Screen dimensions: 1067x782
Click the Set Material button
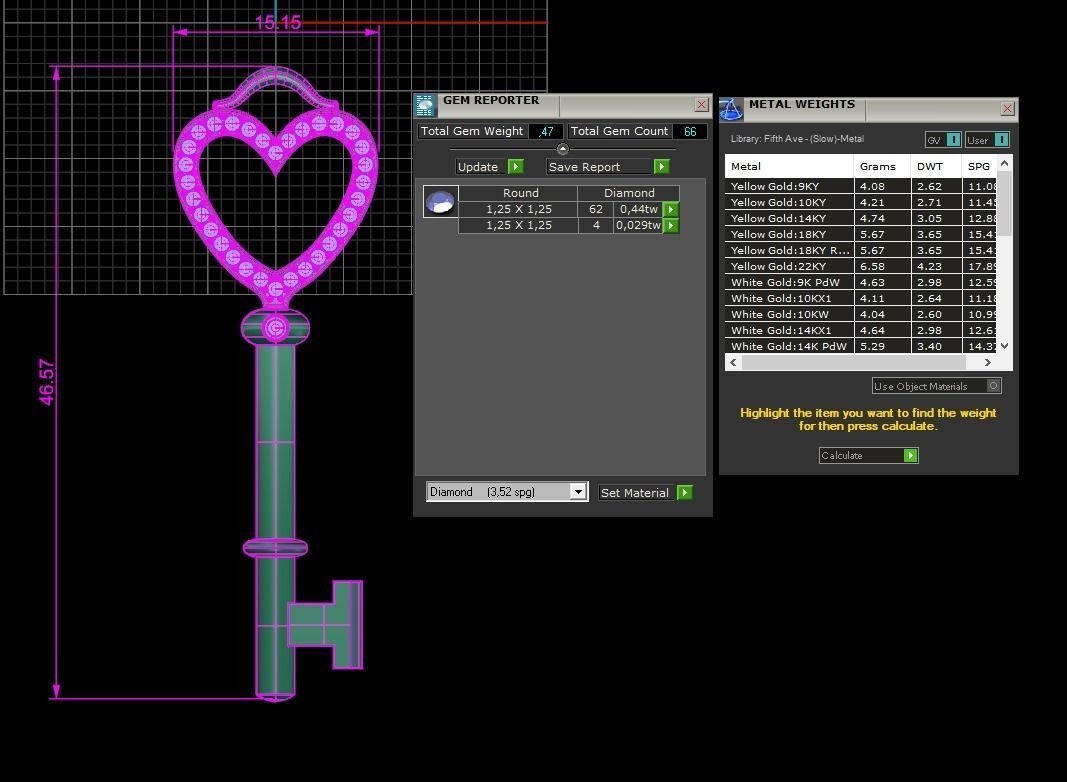point(634,493)
